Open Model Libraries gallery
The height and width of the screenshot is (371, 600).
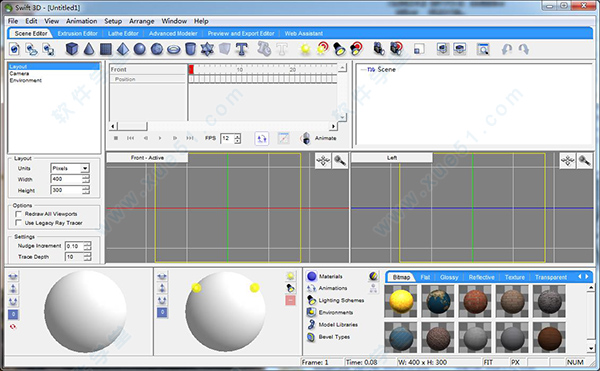coord(333,325)
